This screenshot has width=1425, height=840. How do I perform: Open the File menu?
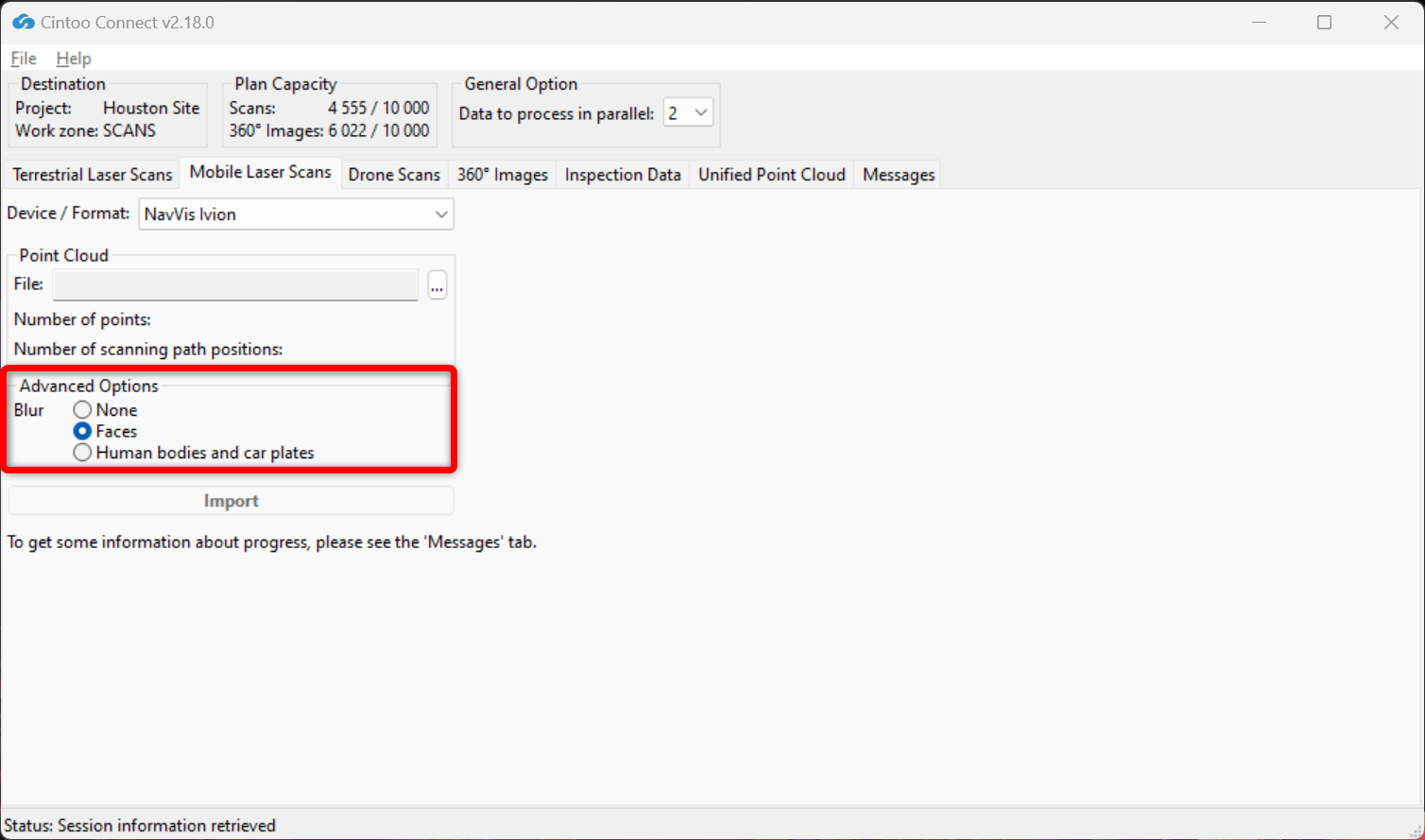24,59
